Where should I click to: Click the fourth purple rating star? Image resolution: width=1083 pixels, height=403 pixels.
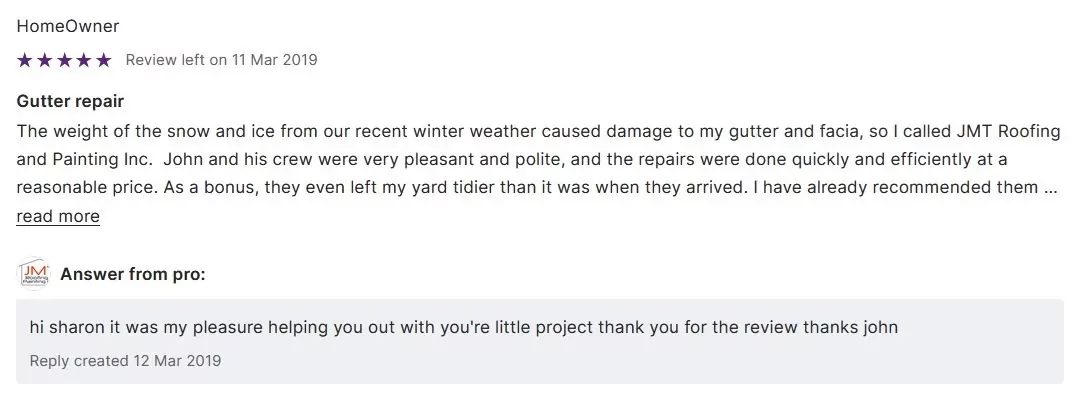pos(84,60)
